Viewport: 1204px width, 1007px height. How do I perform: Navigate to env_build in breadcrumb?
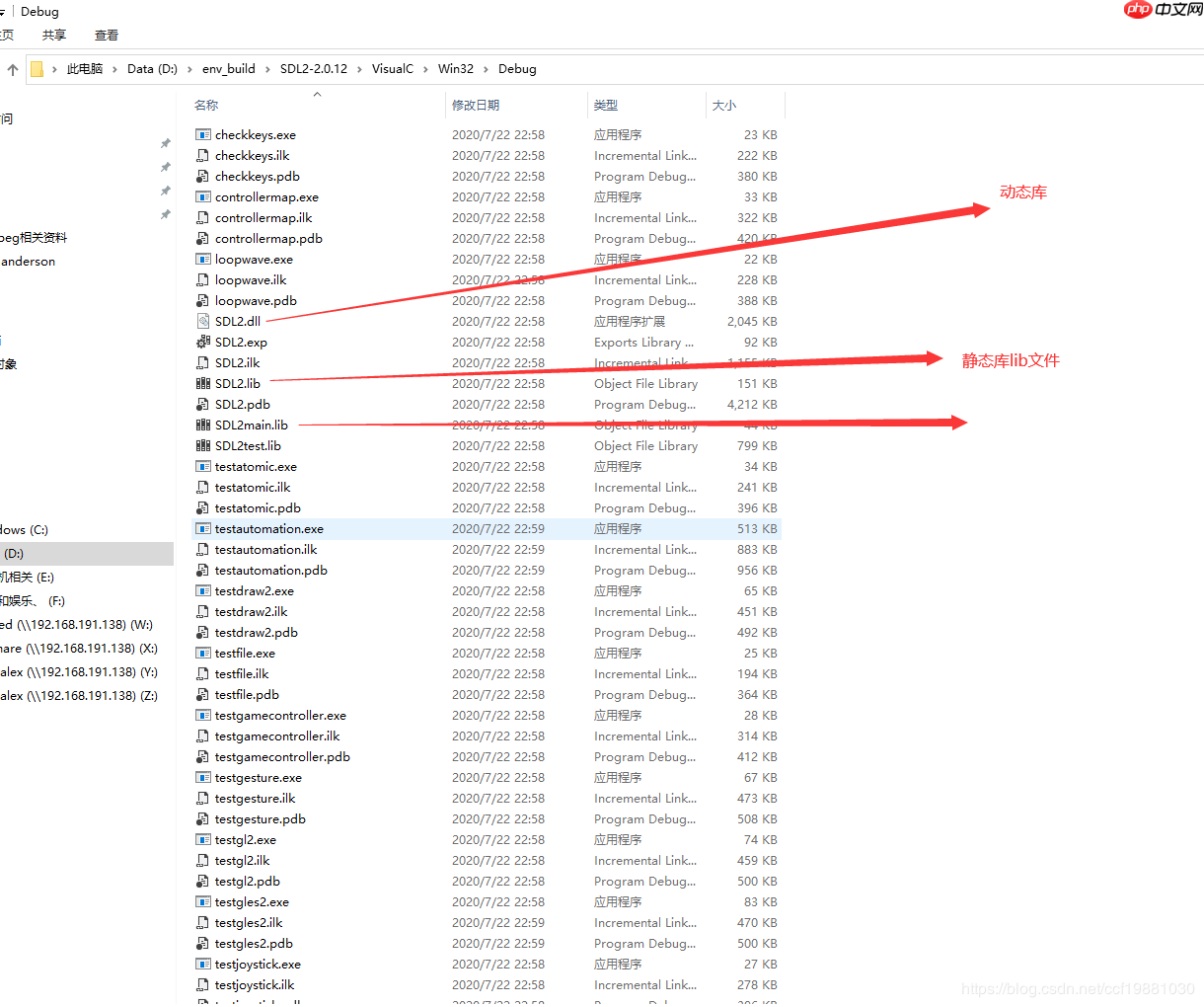229,69
